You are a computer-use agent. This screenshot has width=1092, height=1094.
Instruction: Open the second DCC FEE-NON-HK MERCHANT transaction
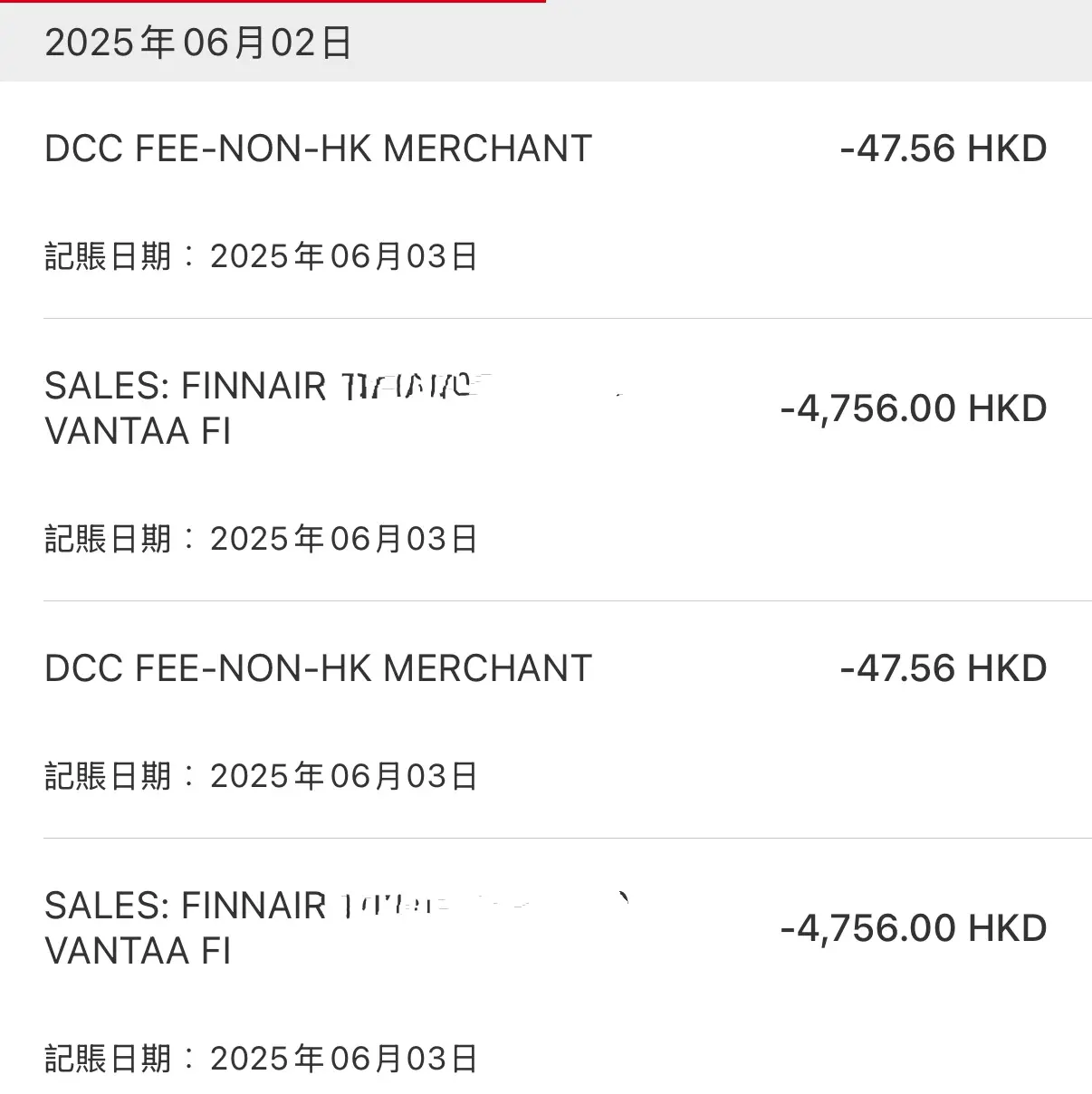[x=318, y=668]
